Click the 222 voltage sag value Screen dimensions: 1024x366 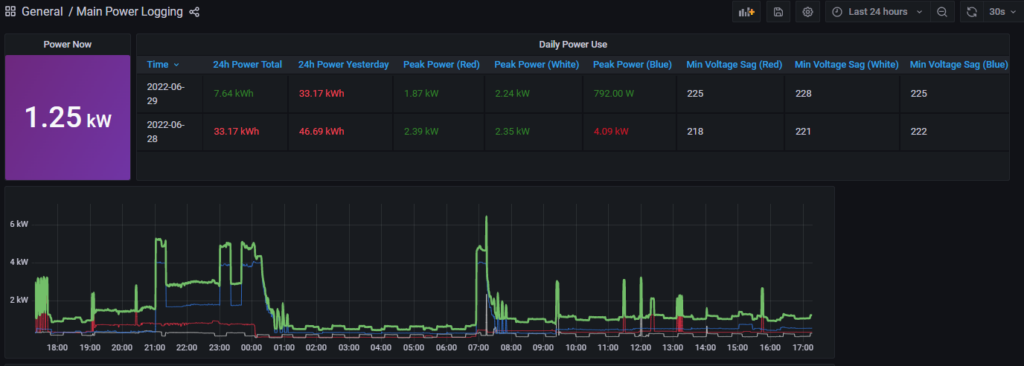(x=918, y=131)
